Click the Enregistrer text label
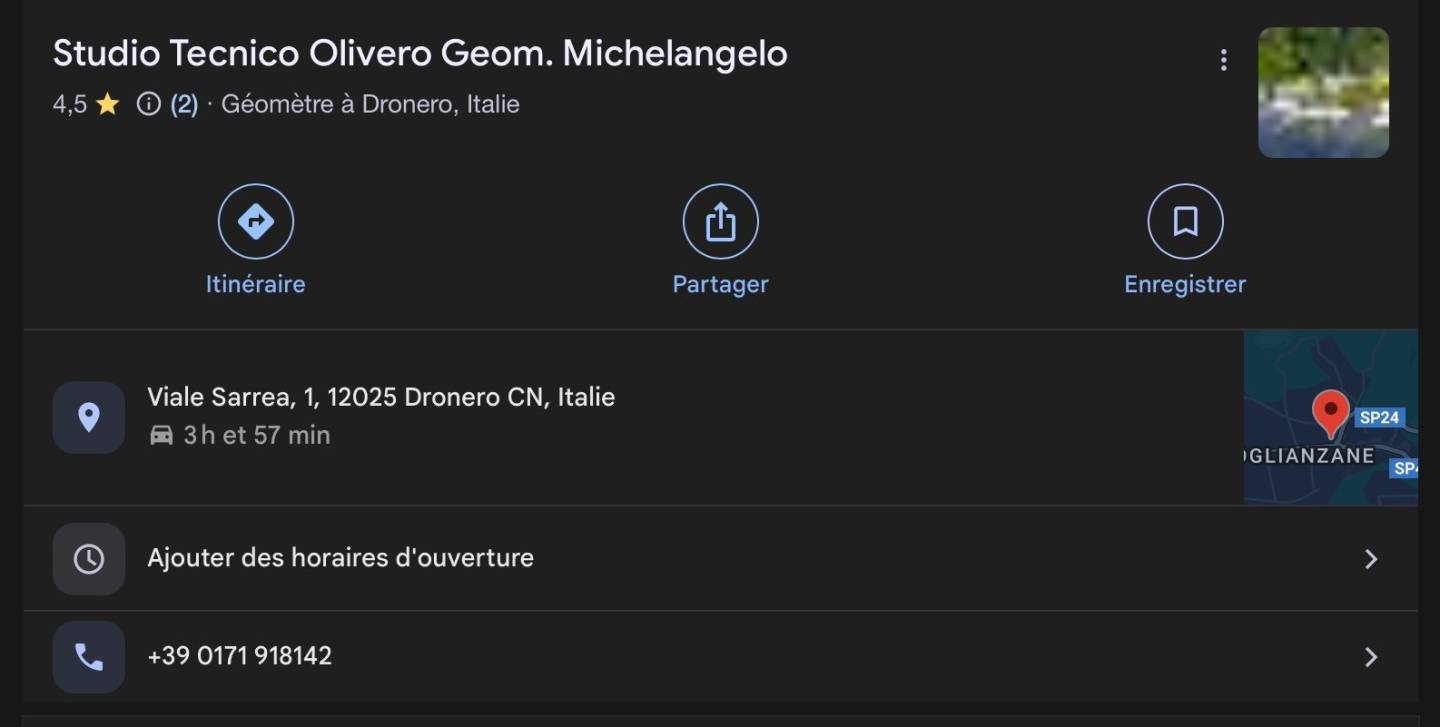 pyautogui.click(x=1185, y=284)
